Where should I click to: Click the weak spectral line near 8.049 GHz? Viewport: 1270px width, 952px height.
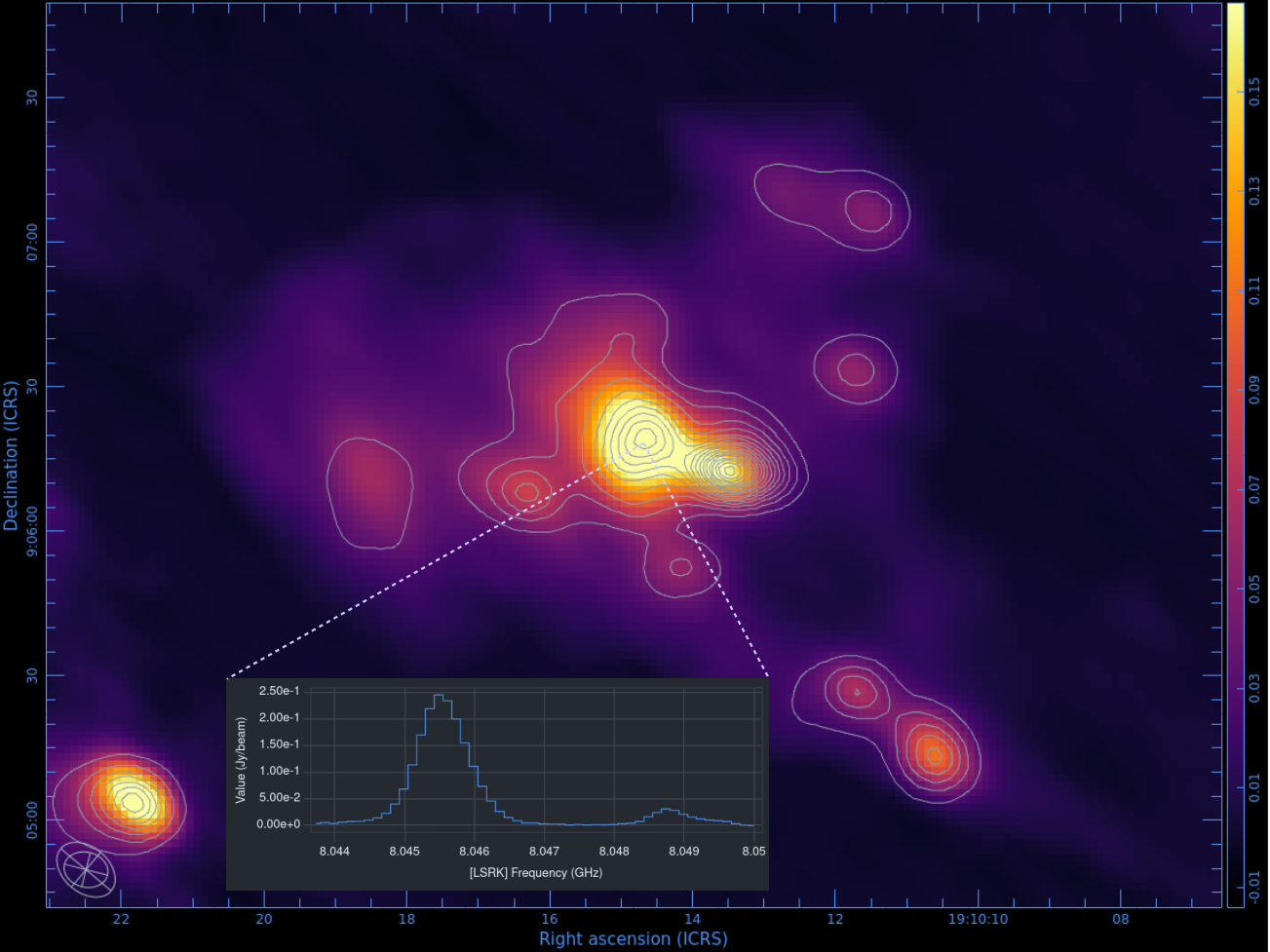coord(666,810)
